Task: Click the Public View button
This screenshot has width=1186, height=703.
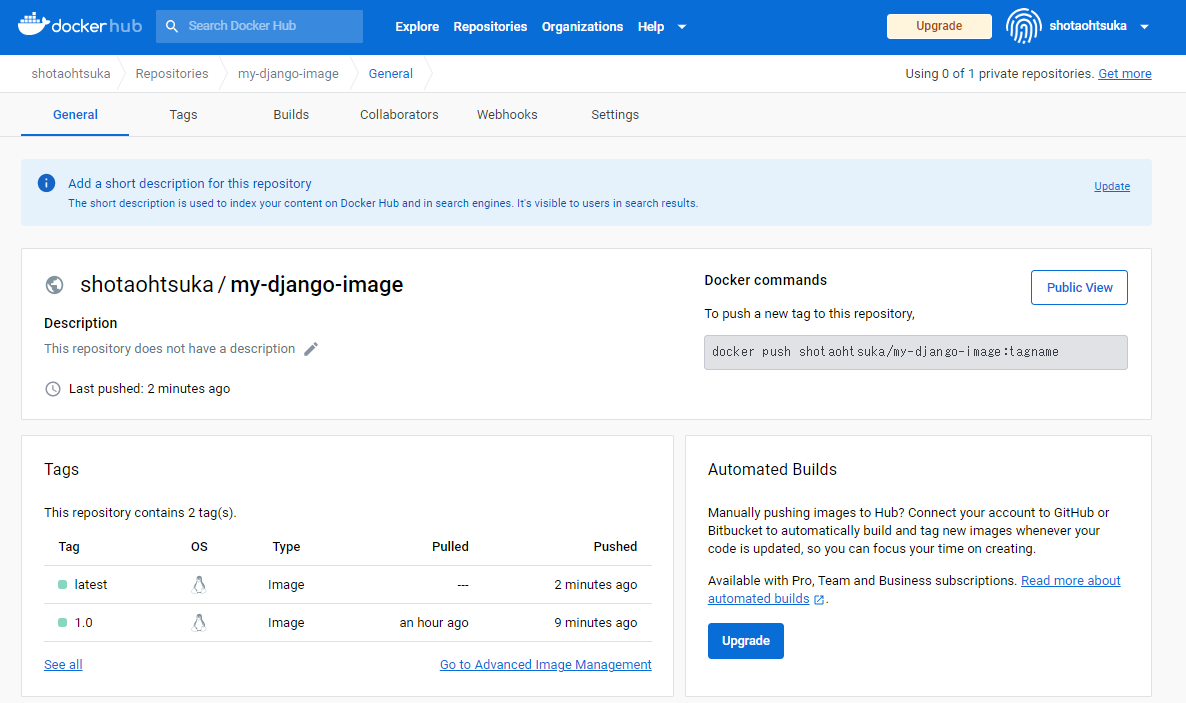Action: point(1079,288)
